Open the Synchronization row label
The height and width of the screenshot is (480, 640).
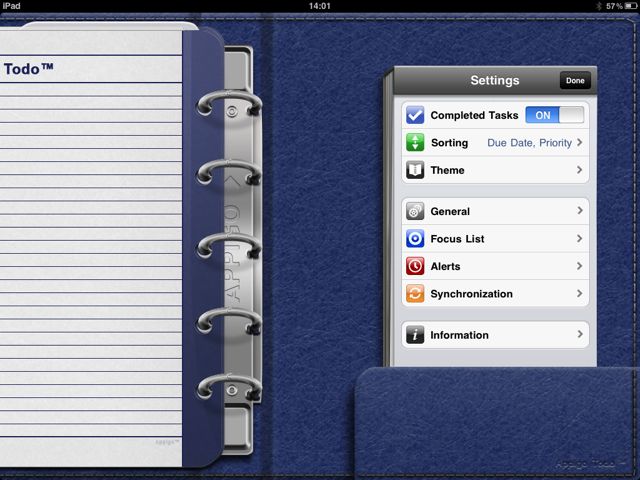click(x=471, y=294)
